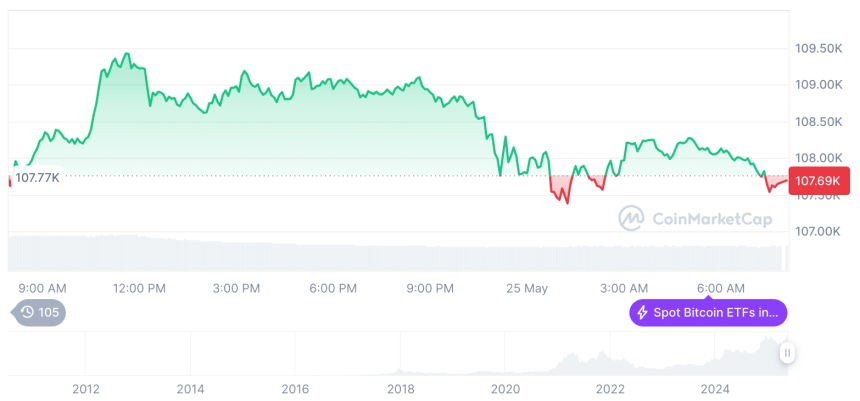Click the CoinMarketCap logo watermark icon
This screenshot has height=401, width=860.
pos(631,217)
